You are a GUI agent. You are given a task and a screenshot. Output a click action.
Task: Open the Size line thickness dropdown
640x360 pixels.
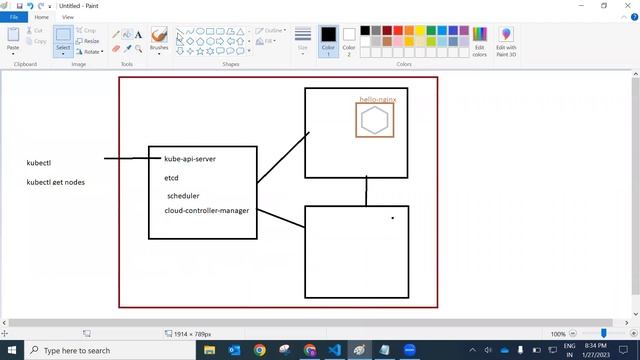[303, 41]
